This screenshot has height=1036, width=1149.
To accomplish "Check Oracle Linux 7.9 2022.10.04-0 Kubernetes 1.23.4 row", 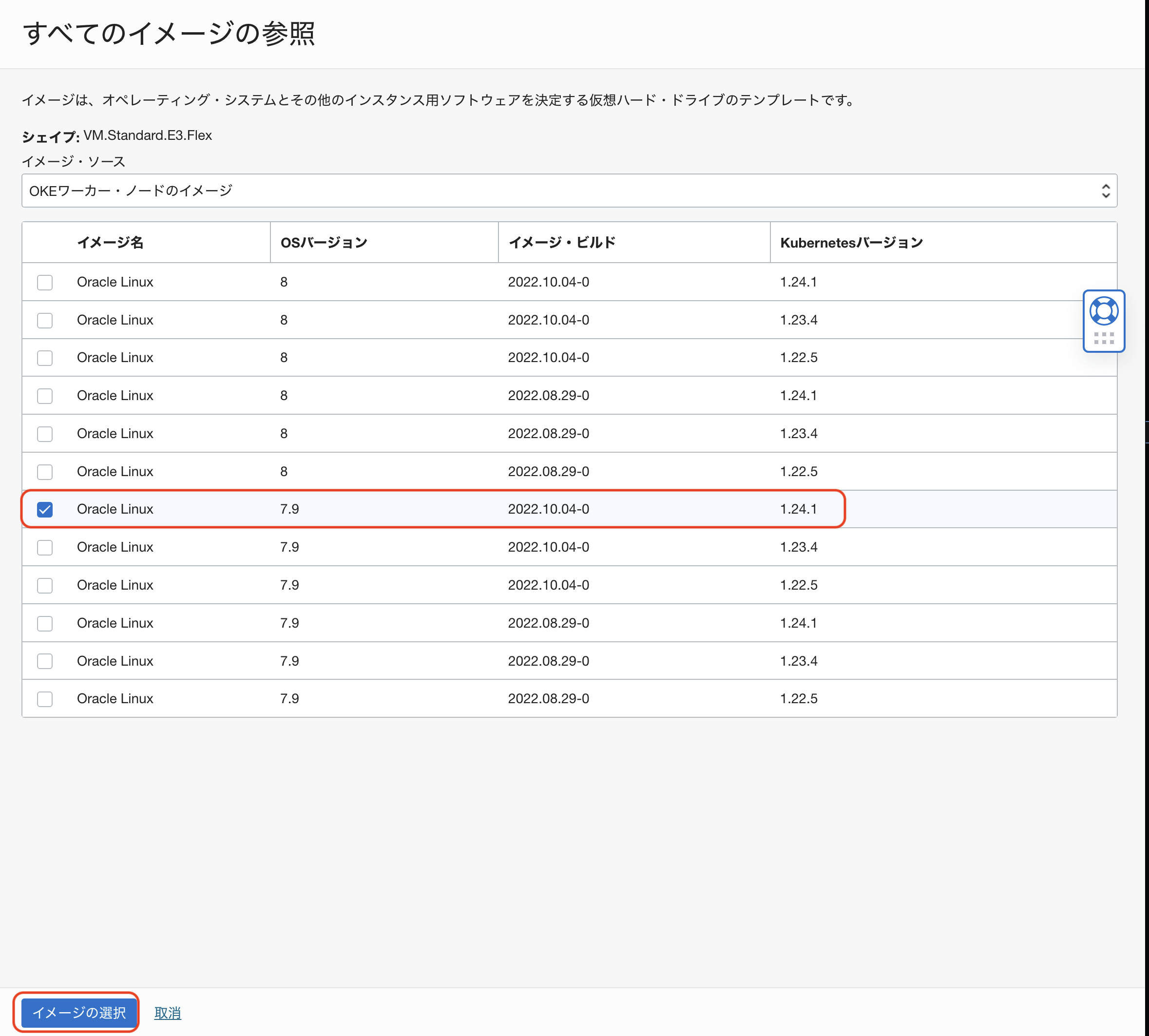I will 45,548.
